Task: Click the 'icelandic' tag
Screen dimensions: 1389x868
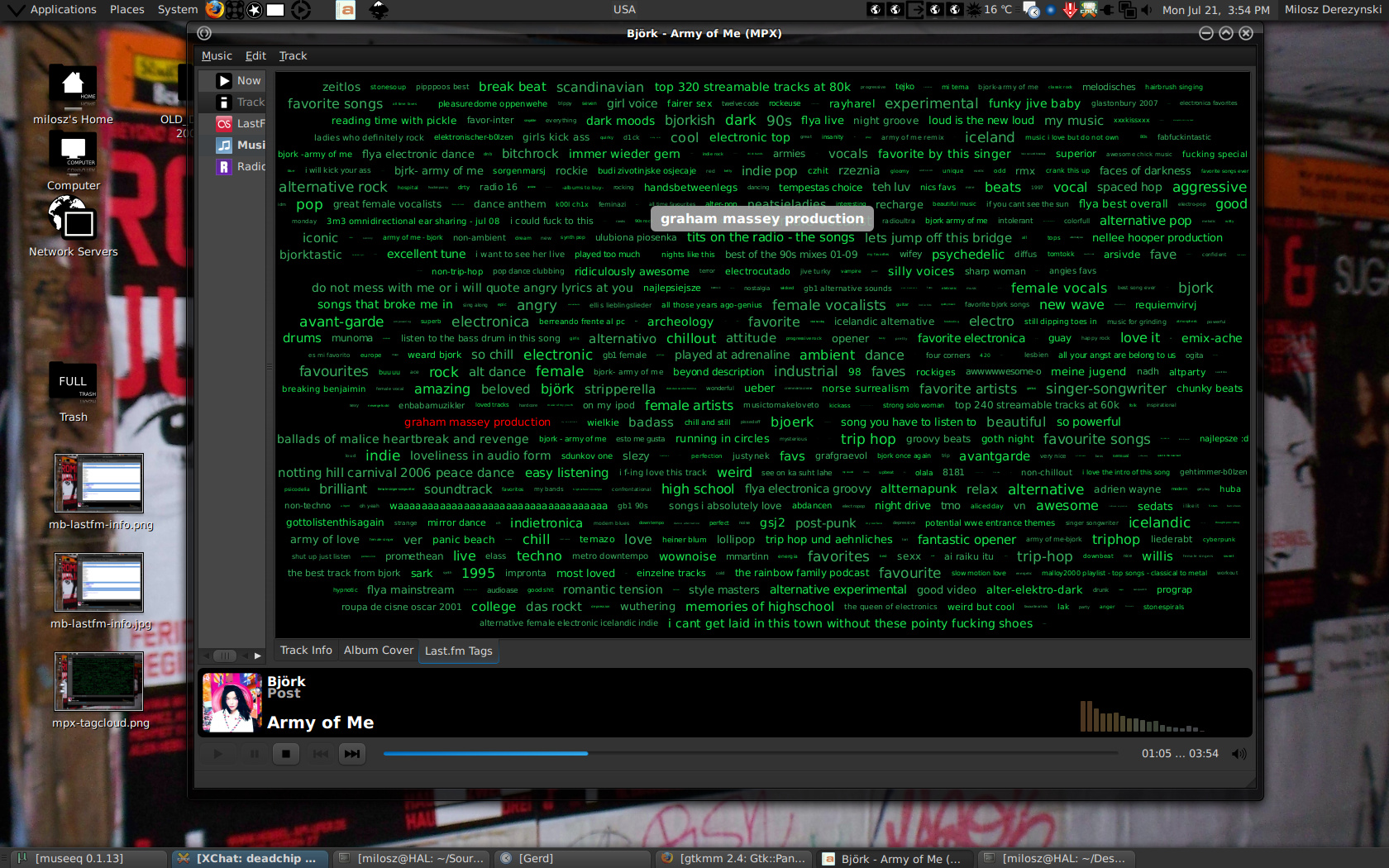Action: (x=1159, y=522)
